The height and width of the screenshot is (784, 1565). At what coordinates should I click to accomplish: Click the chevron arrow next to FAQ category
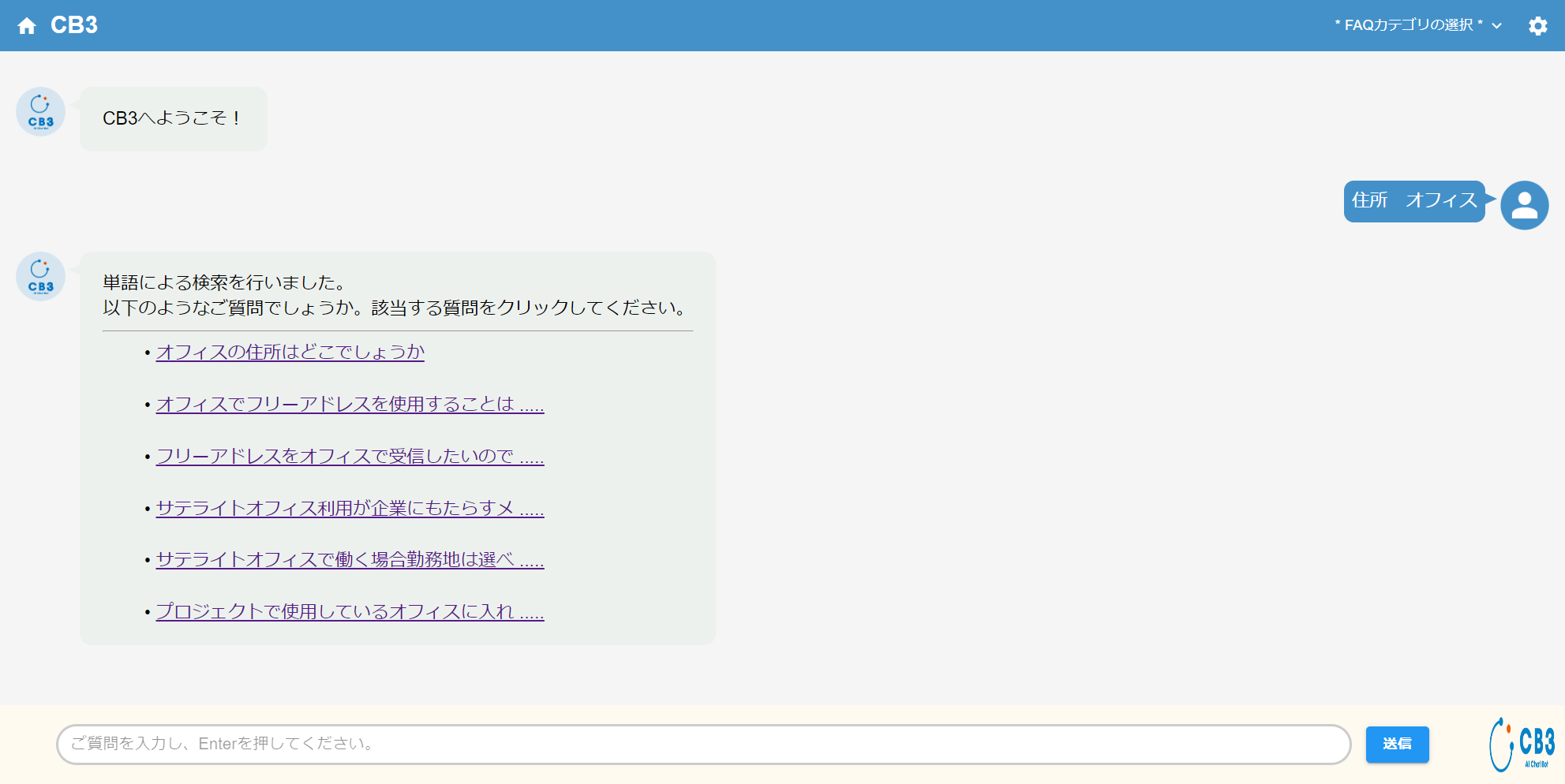[1496, 26]
